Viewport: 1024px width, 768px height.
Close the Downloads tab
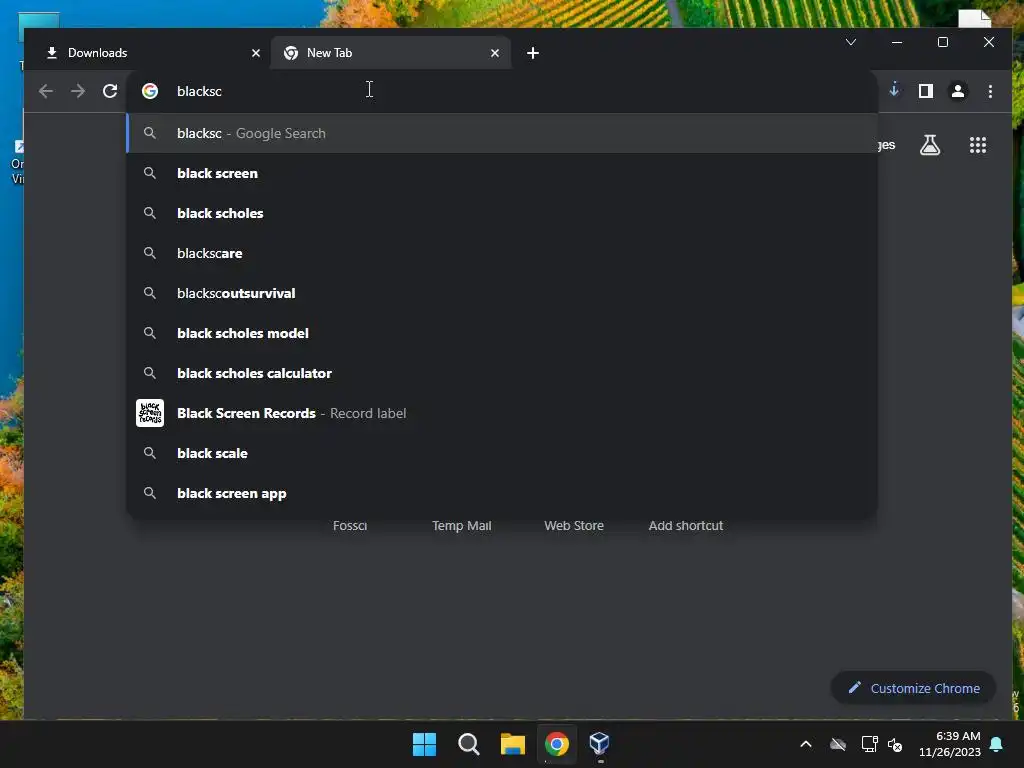pos(256,53)
